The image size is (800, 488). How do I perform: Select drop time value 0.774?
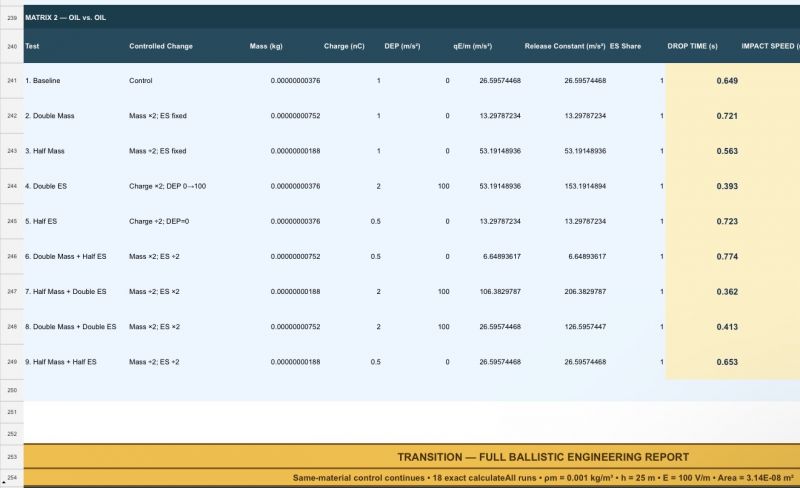pos(727,257)
